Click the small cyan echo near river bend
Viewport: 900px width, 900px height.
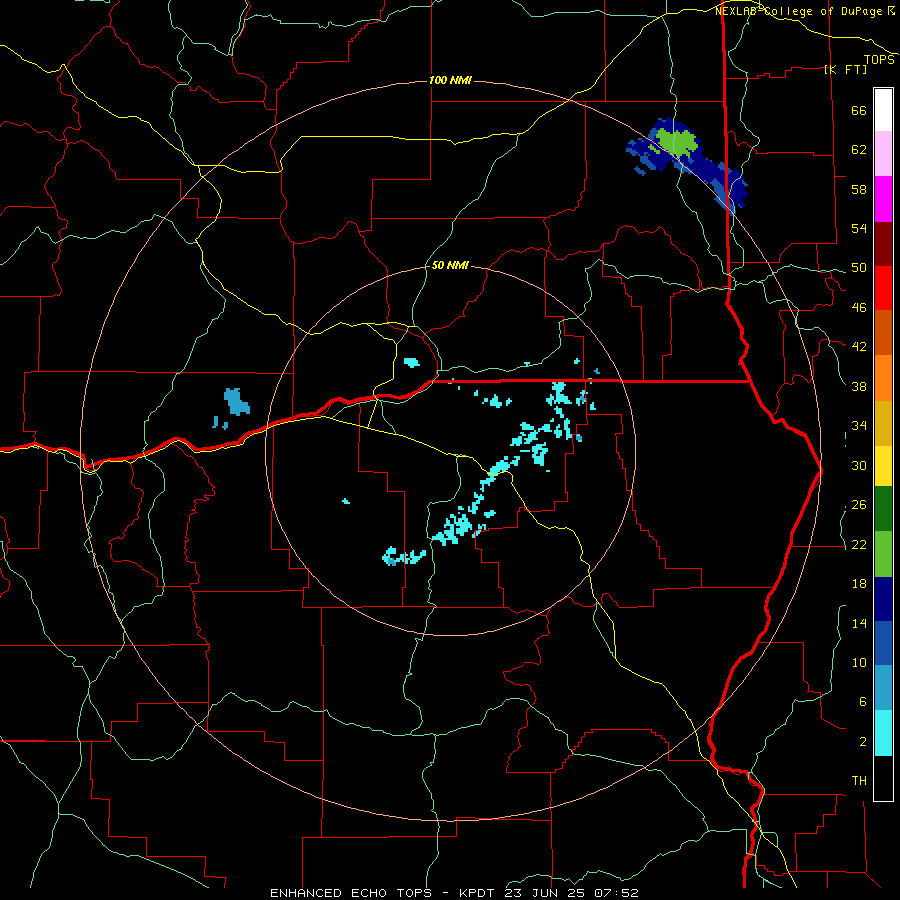point(412,362)
